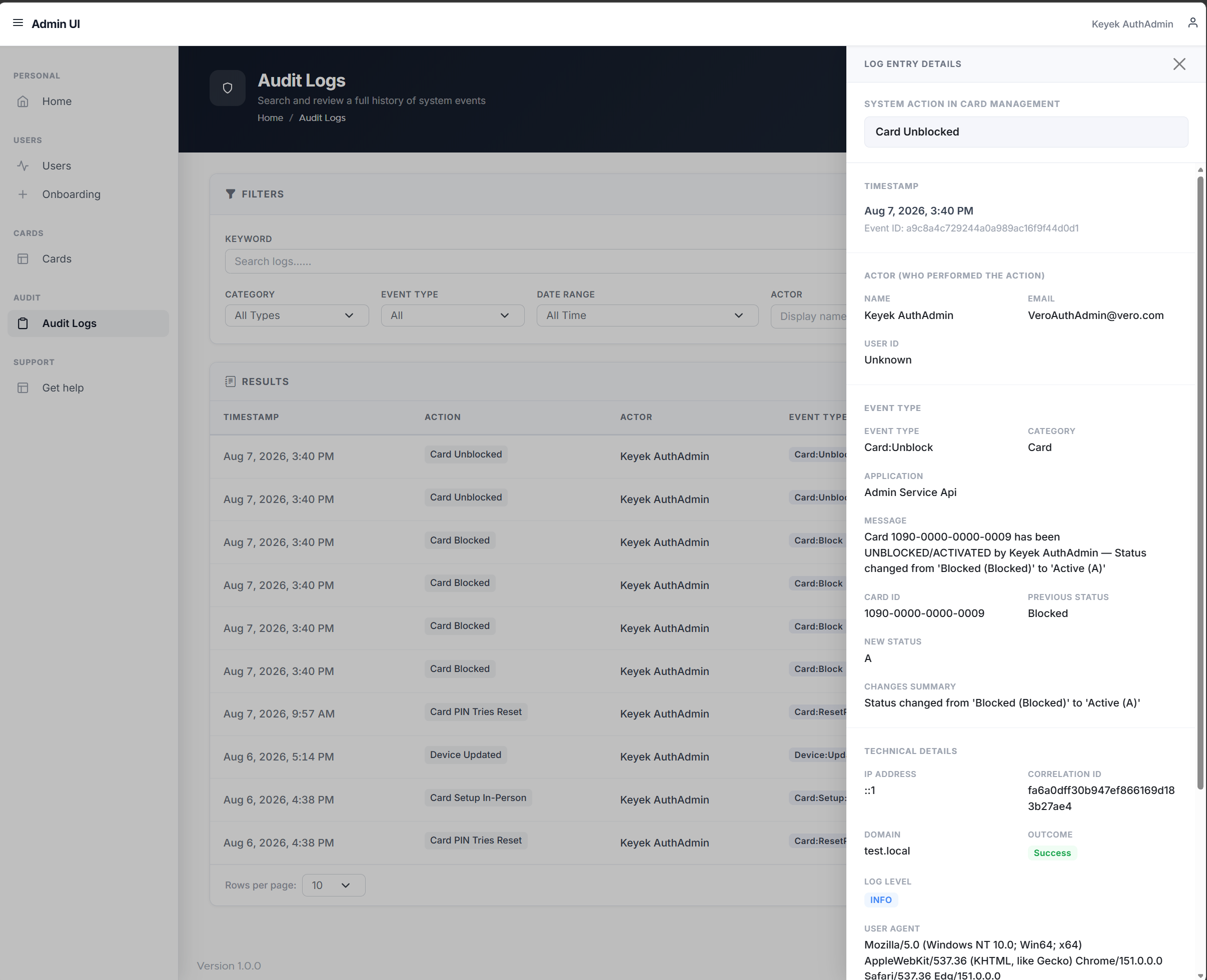The image size is (1207, 980).
Task: Open Onboarding from sidebar
Action: tap(88, 194)
